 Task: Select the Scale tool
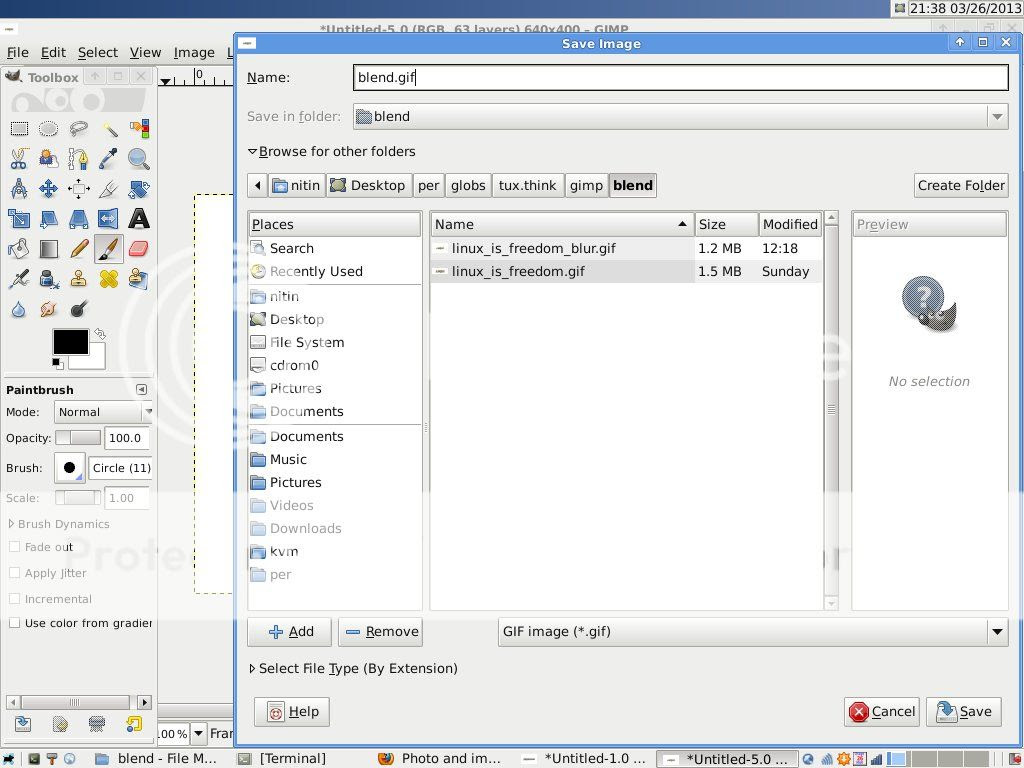(19, 219)
